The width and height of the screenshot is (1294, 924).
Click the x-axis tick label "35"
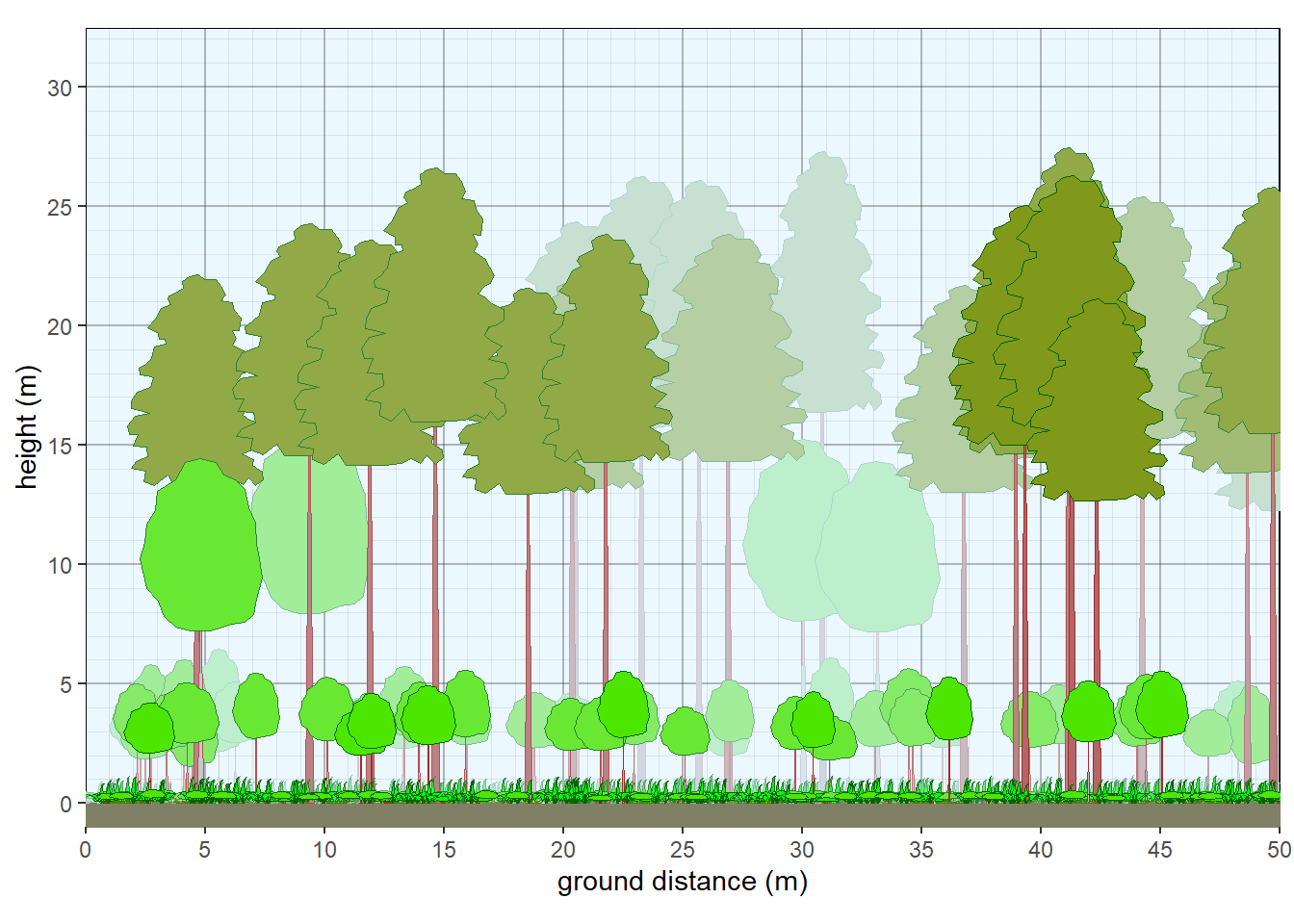tap(921, 850)
